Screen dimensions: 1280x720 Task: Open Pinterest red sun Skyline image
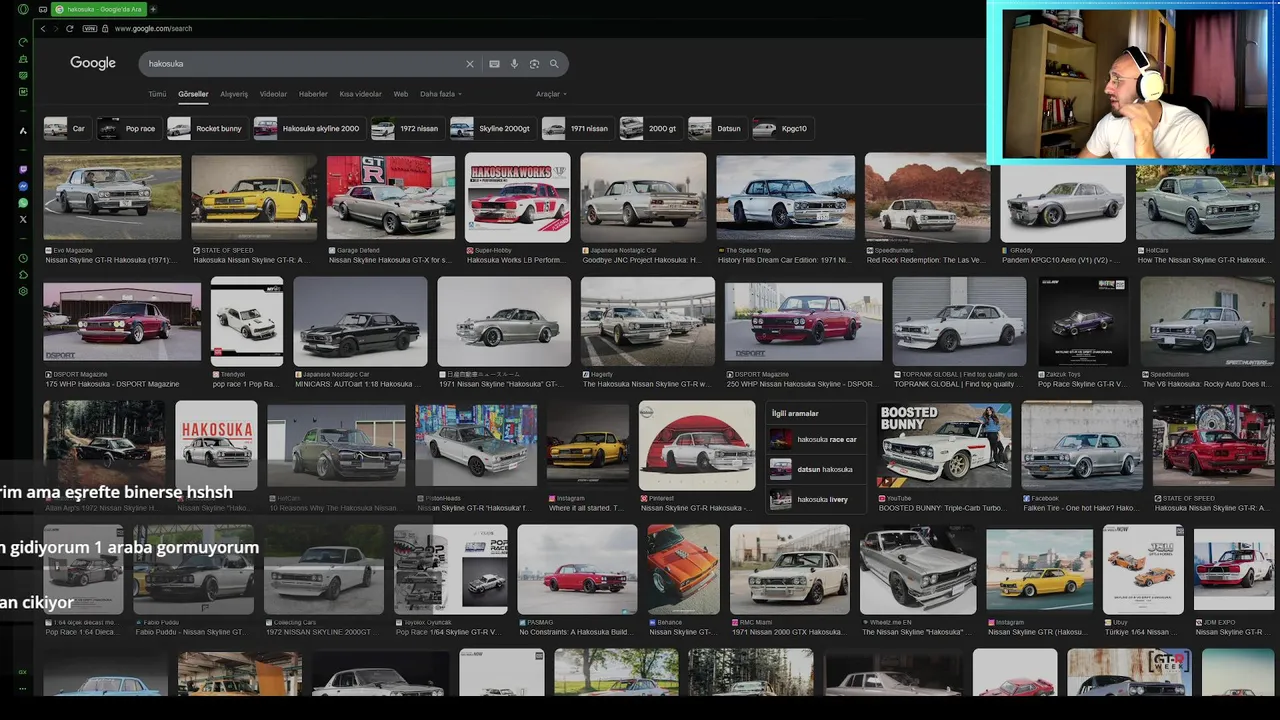click(697, 446)
